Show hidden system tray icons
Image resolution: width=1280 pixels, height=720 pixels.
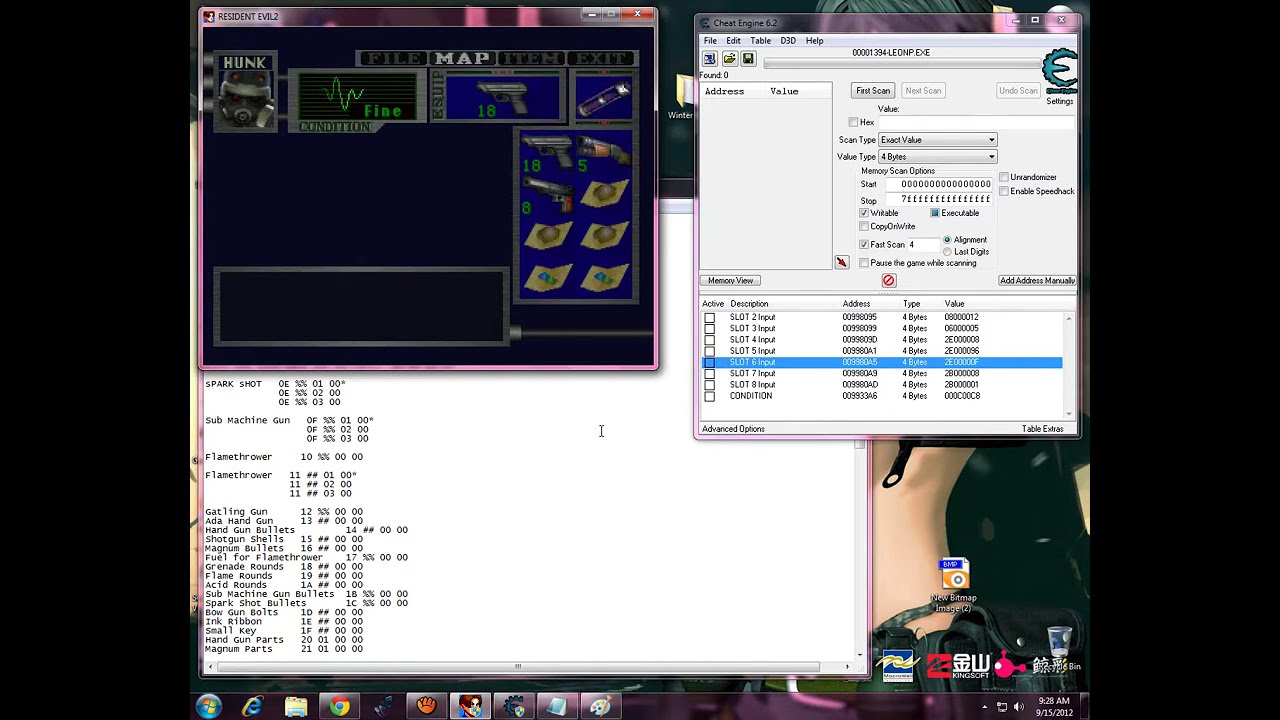[984, 707]
